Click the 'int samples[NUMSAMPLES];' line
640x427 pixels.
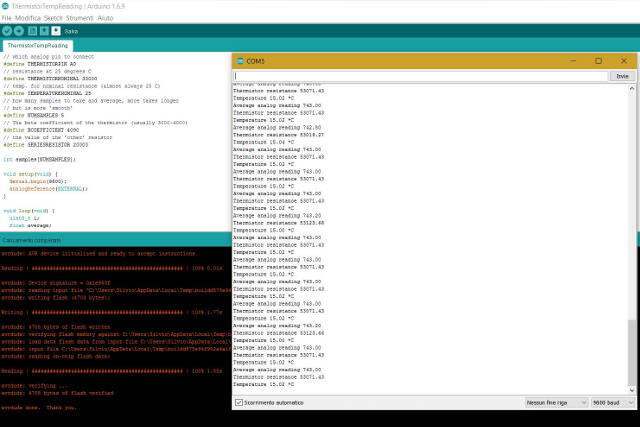40,159
